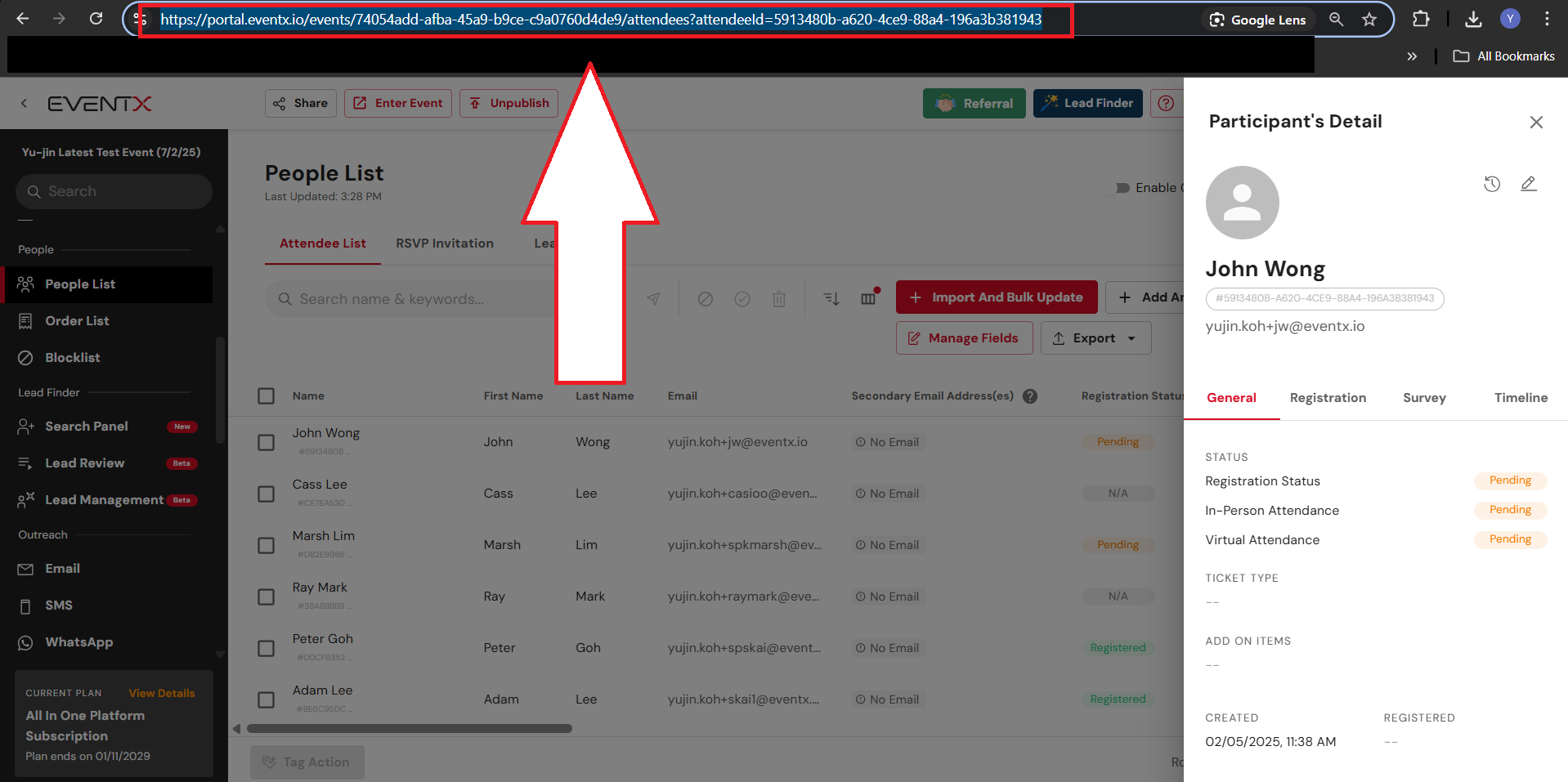Viewport: 1568px width, 782px height.
Task: Click the Search name & keywords field
Action: pyautogui.click(x=410, y=299)
